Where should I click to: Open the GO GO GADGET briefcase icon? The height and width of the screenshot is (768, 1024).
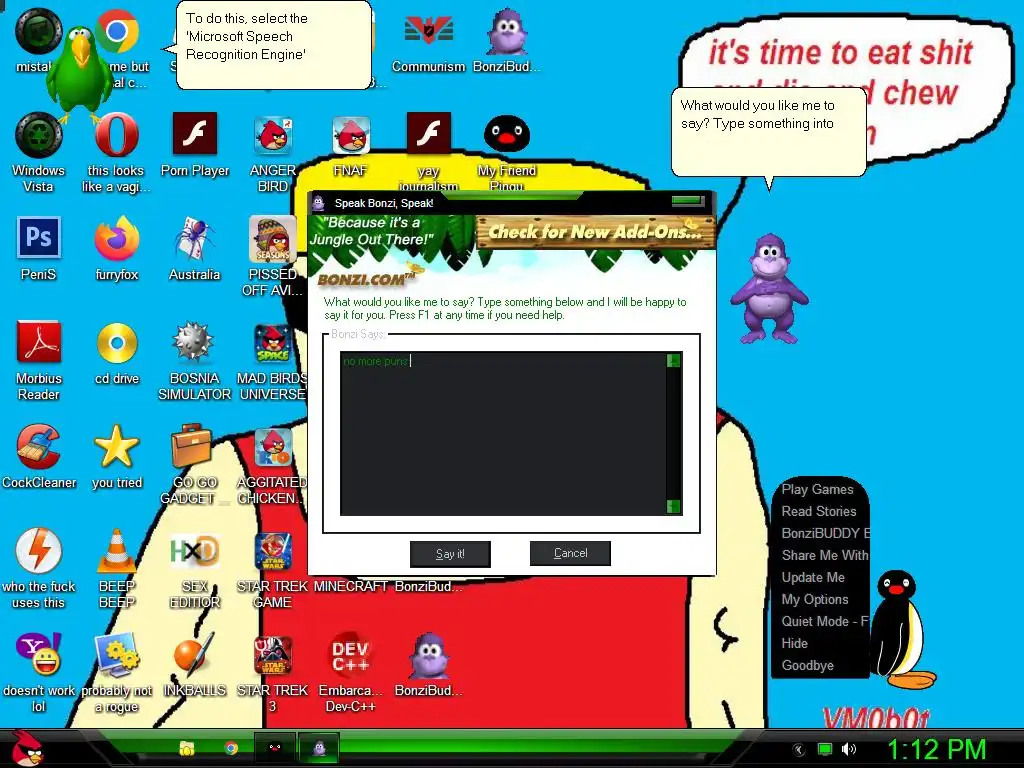pos(192,447)
